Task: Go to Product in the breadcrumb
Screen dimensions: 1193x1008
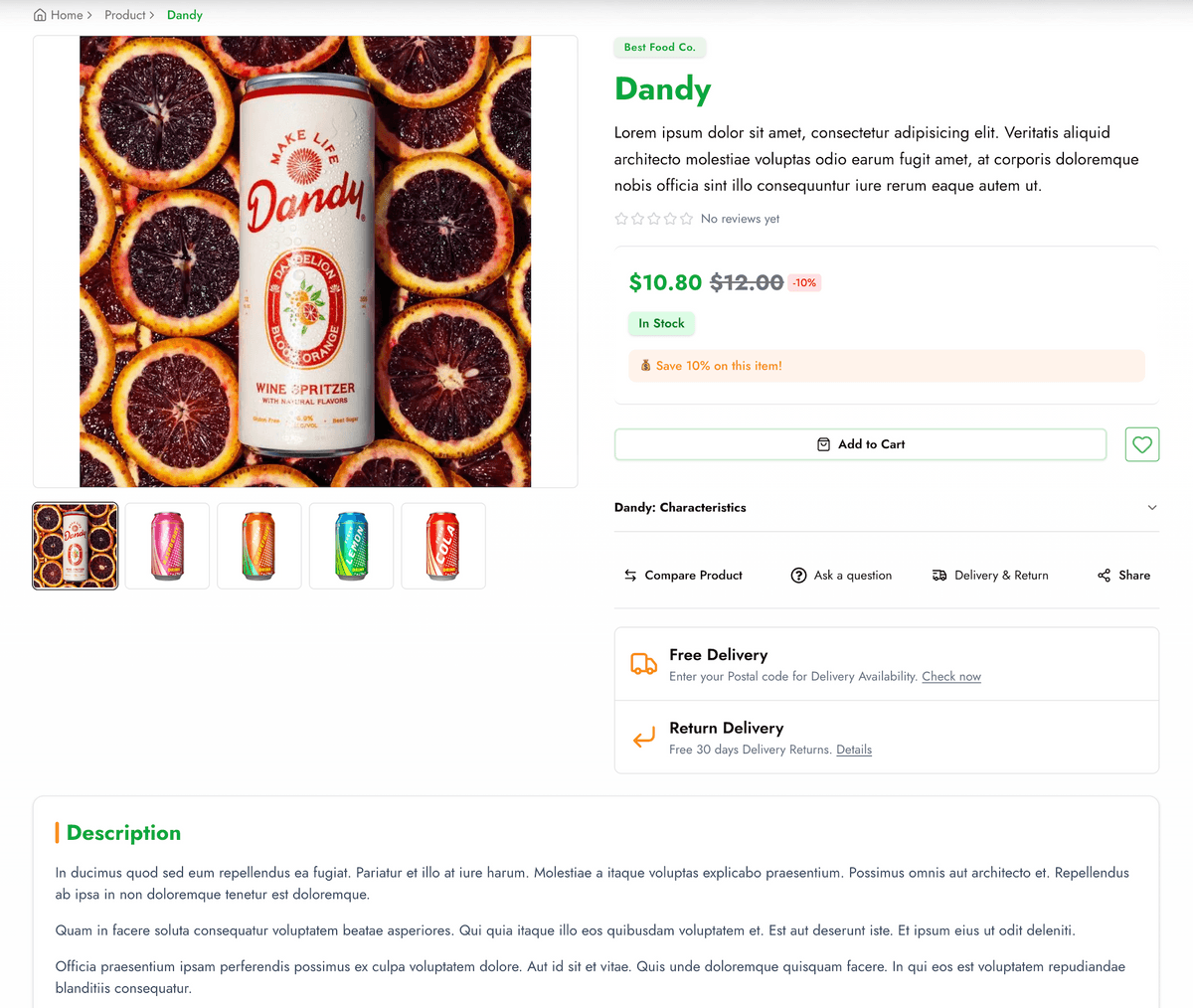Action: [125, 15]
